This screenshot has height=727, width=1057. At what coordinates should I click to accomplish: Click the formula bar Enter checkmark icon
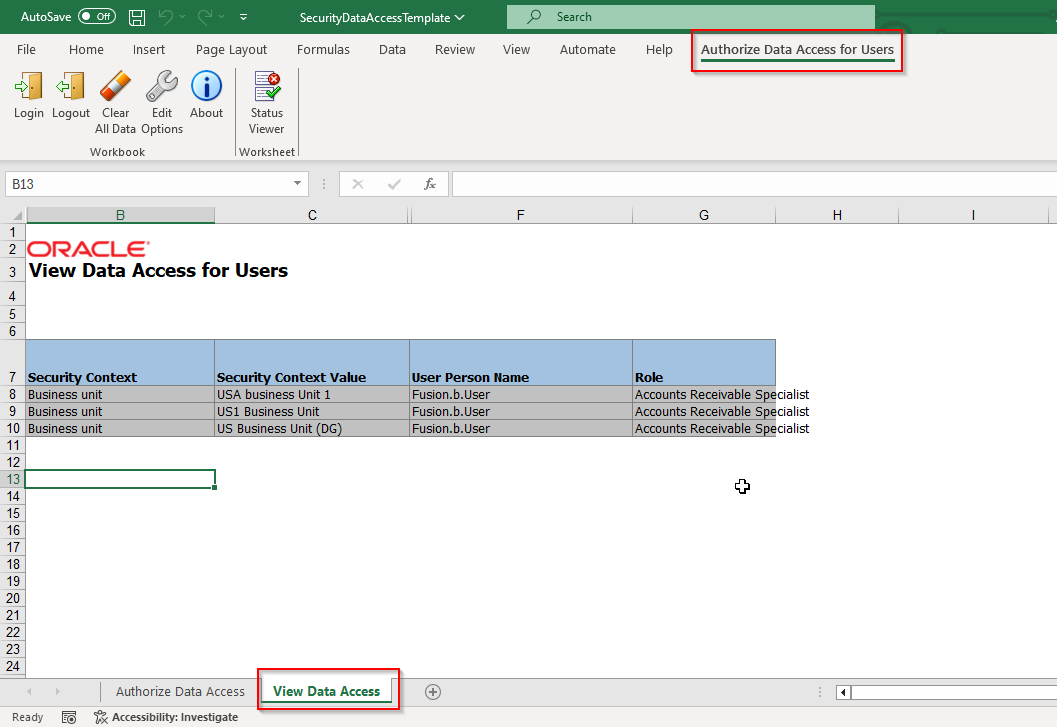point(394,184)
